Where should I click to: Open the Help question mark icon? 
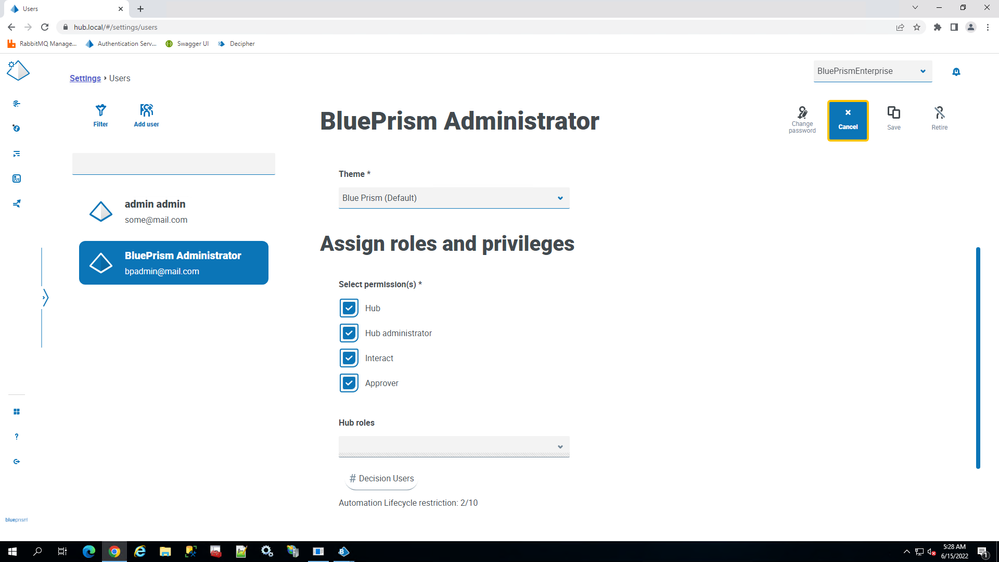pyautogui.click(x=17, y=436)
